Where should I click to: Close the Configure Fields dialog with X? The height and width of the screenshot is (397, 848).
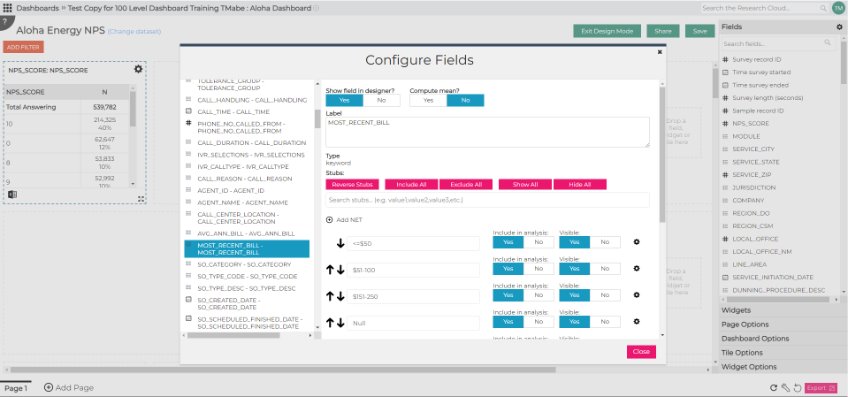tap(659, 52)
